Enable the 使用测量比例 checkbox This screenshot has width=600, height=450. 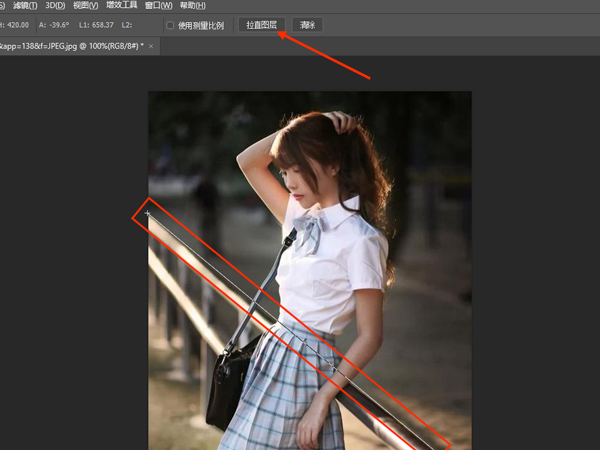point(170,25)
